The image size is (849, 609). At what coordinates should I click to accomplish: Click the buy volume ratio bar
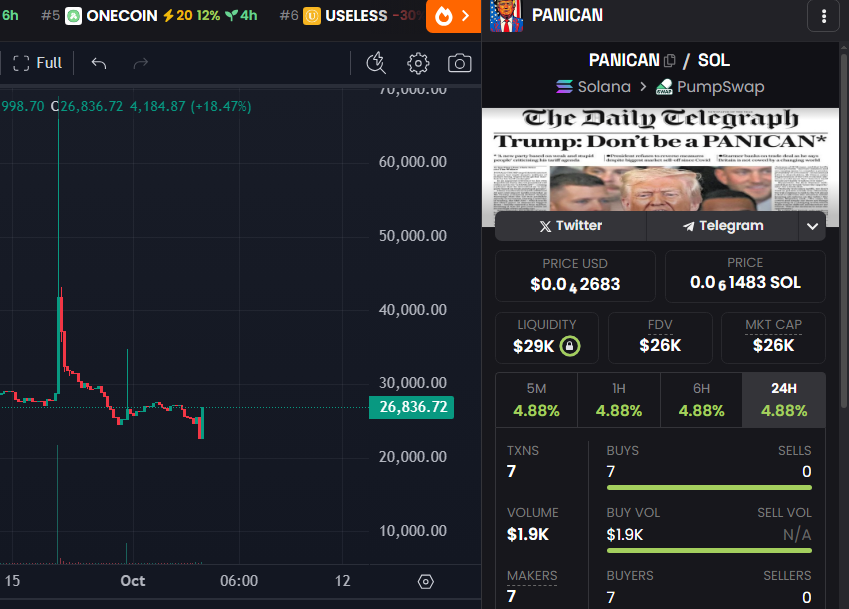point(709,551)
